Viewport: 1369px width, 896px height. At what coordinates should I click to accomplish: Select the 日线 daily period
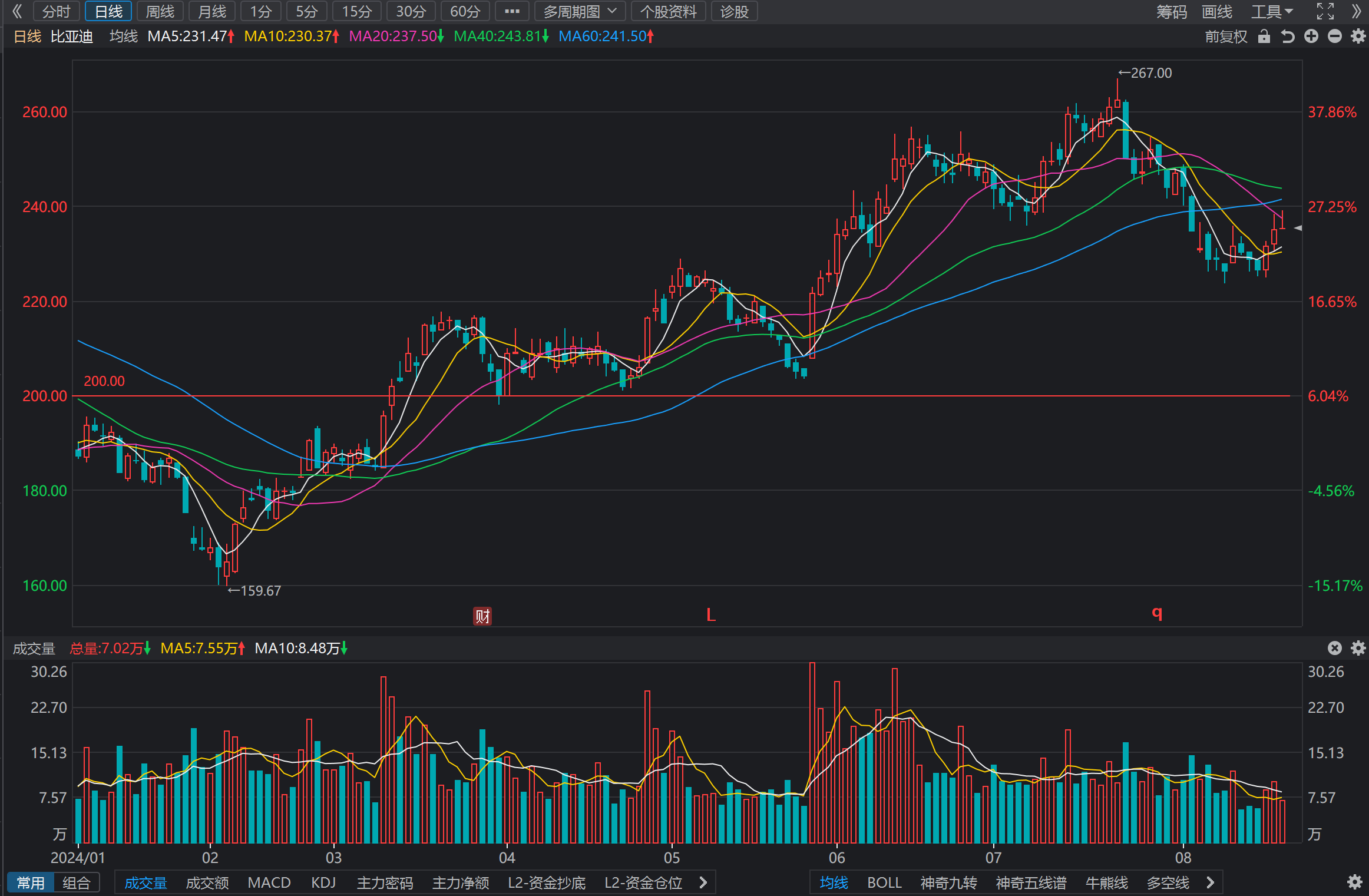tap(108, 11)
